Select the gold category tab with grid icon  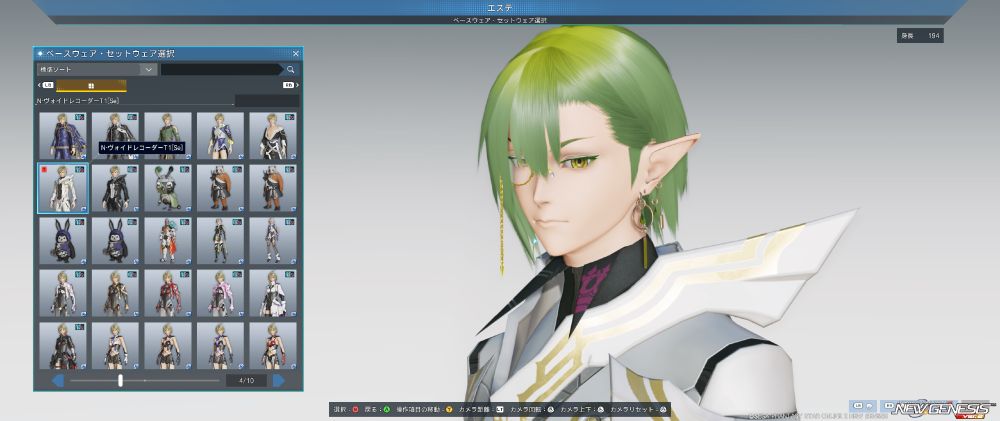click(x=91, y=85)
